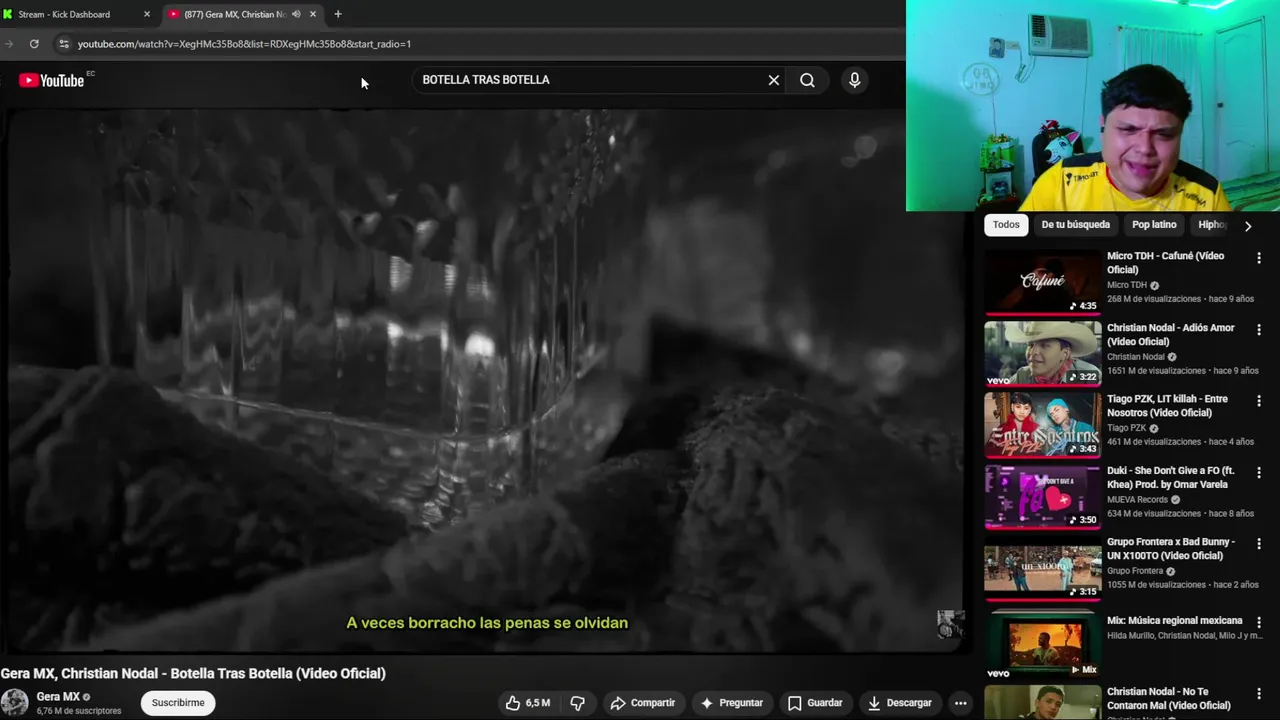Open the Mix: Música regional mexicana thumbnail
1280x720 pixels.
[x=1042, y=644]
